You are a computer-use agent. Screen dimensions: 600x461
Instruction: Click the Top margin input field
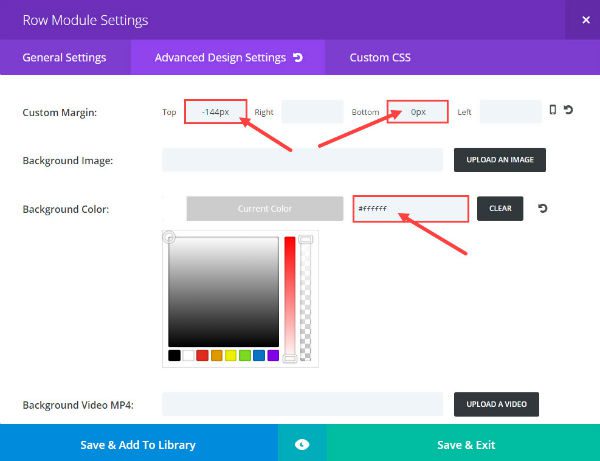[215, 112]
